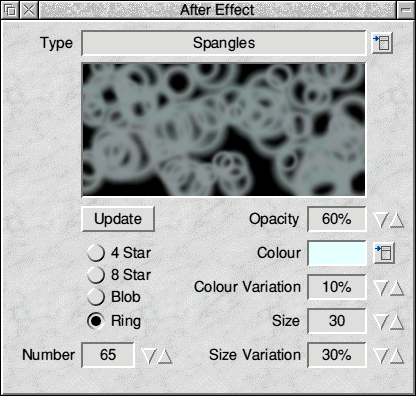Iconise the window with the title bar dash icon
The width and height of the screenshot is (416, 396).
pos(406,10)
